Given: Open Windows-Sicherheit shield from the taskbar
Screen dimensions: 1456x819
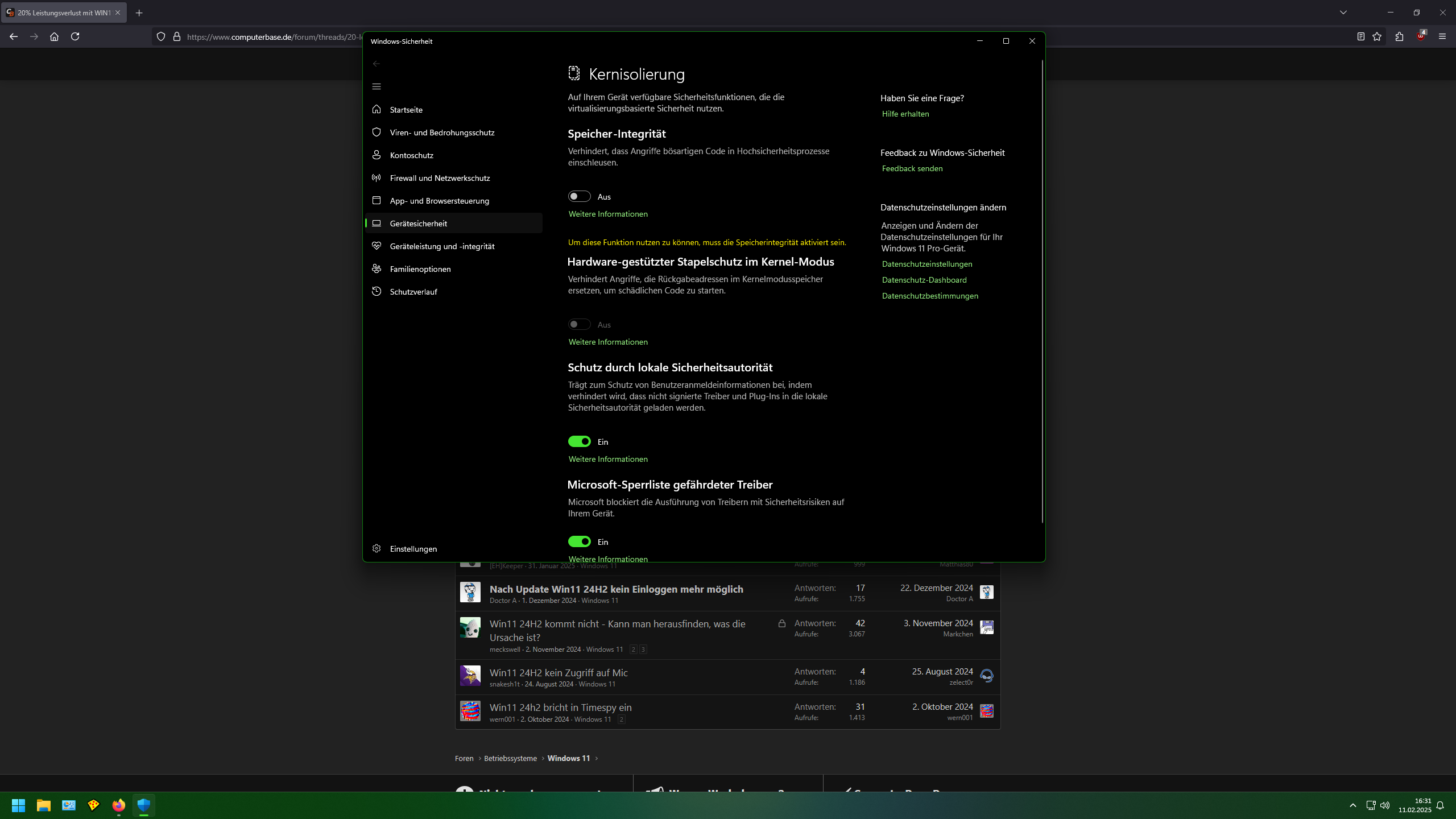Looking at the screenshot, I should 143,805.
